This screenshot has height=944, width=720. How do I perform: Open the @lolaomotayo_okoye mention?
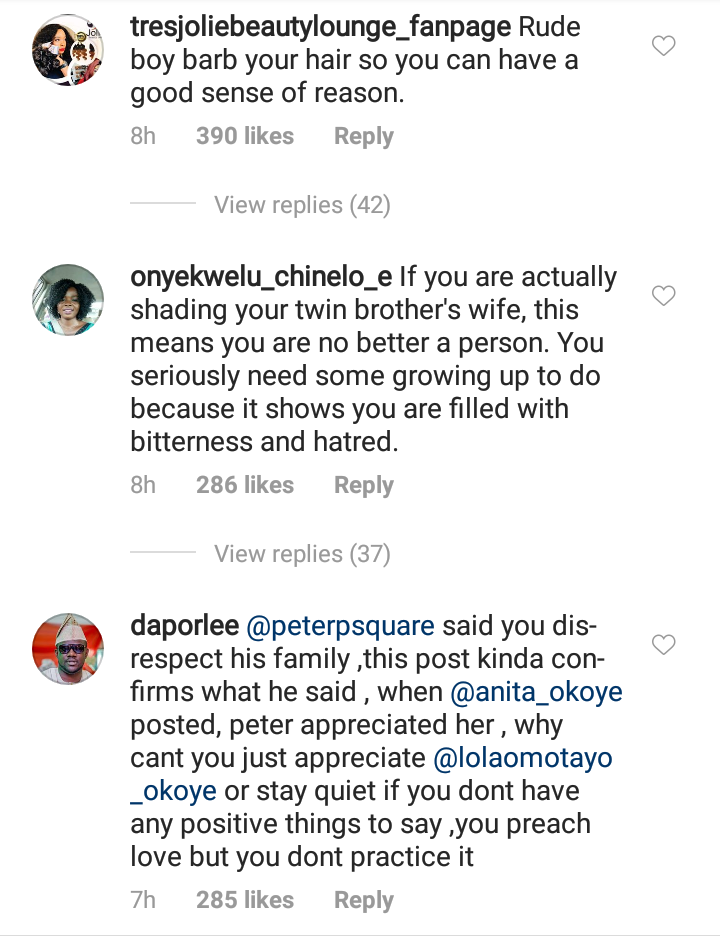coord(522,758)
